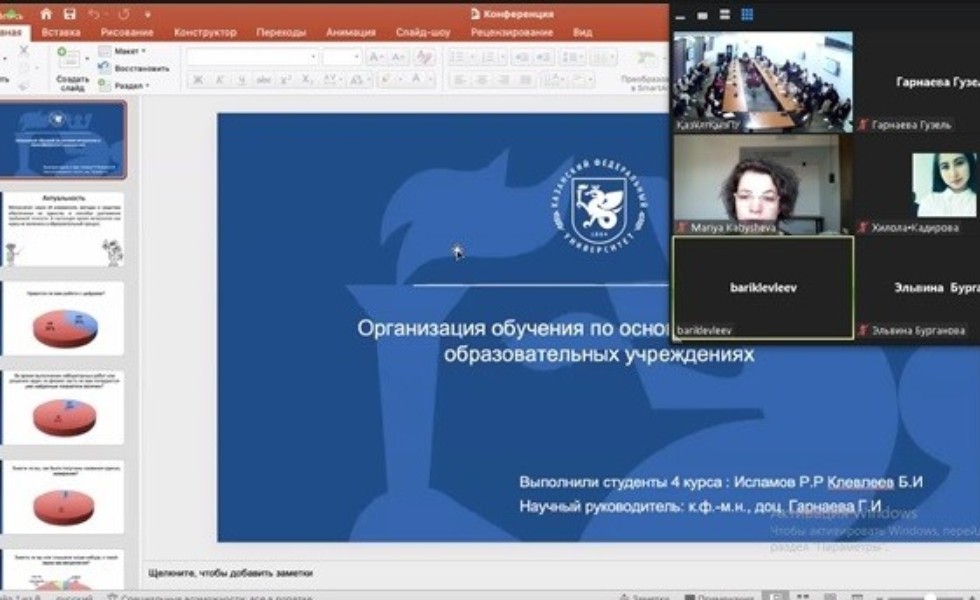Screen dimensions: 980x600
Task: Click the Home icon in quick access toolbar
Action: 46,14
